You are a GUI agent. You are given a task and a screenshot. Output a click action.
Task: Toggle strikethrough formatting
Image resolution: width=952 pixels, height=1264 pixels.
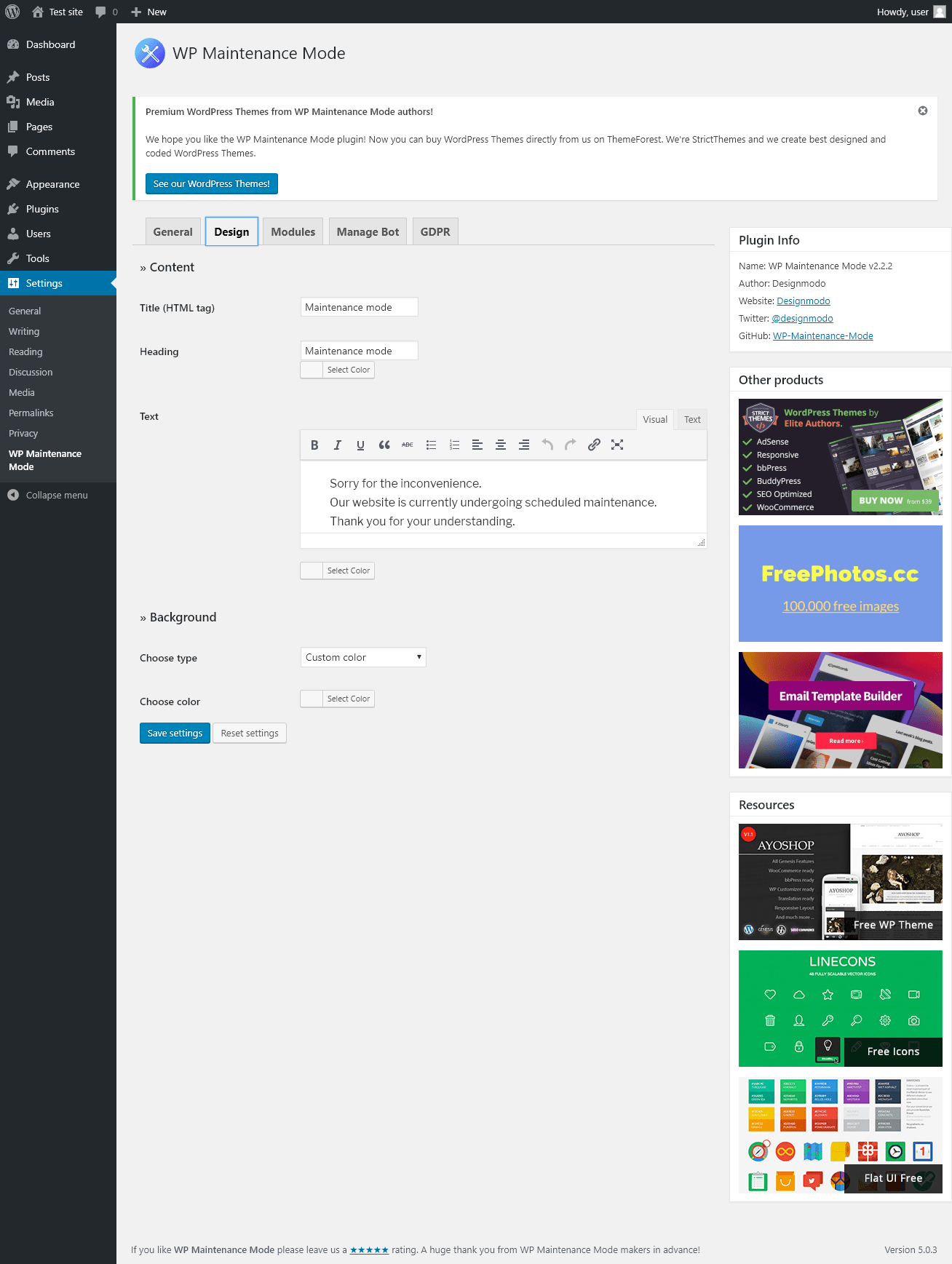pos(408,445)
